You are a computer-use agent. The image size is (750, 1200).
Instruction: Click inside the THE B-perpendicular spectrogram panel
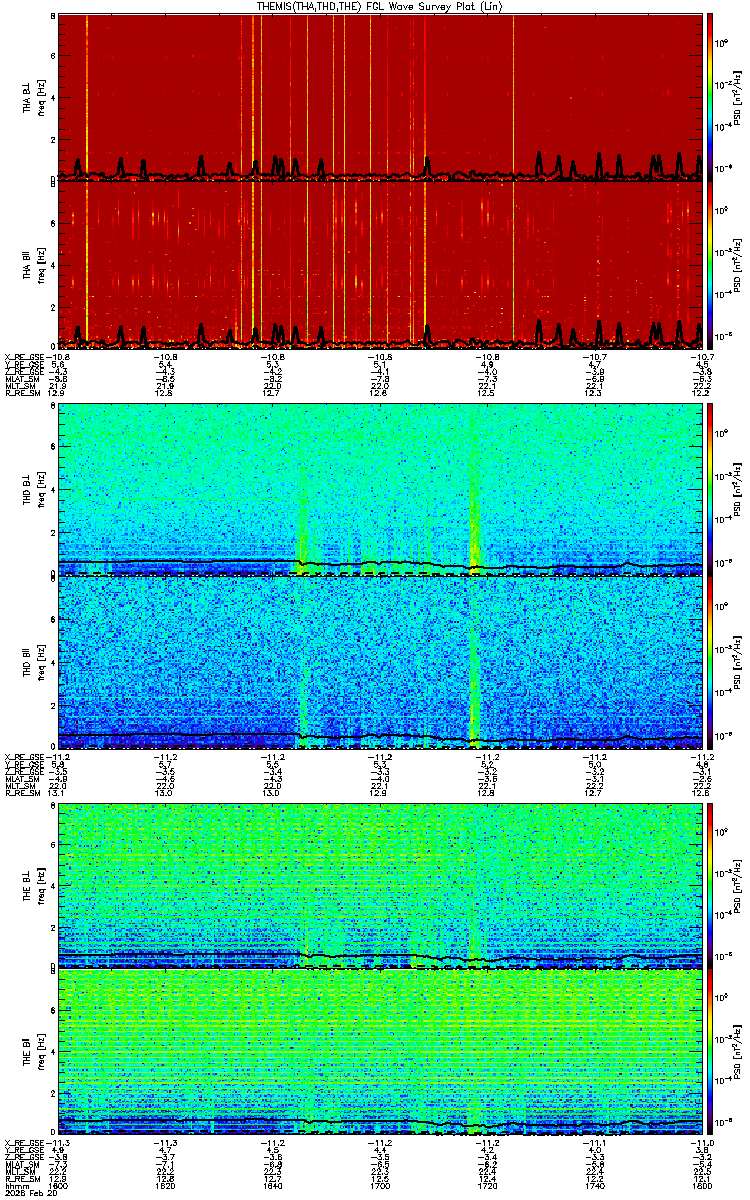click(381, 884)
